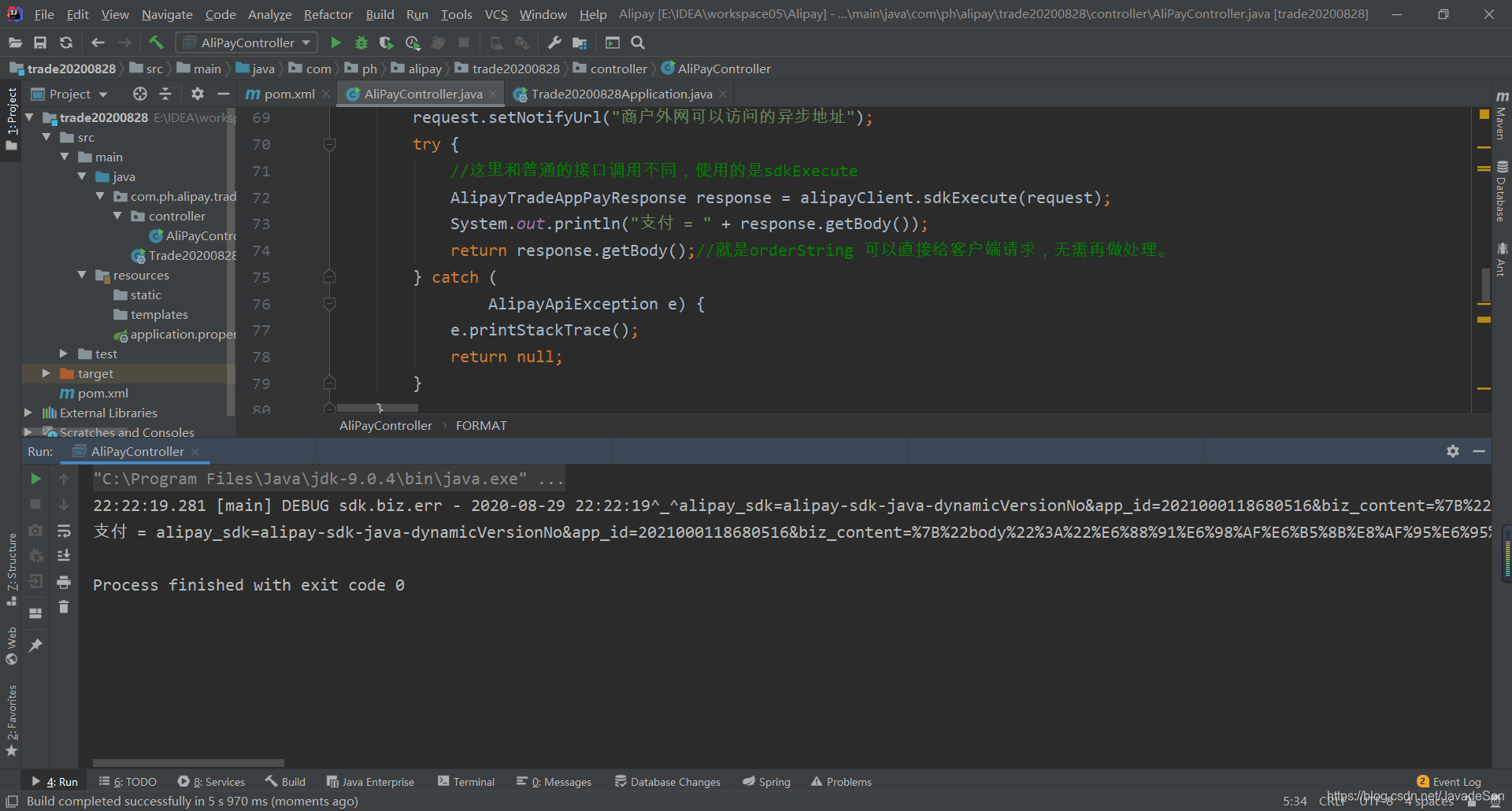Open Project Structure icon in toolbar

[x=580, y=43]
